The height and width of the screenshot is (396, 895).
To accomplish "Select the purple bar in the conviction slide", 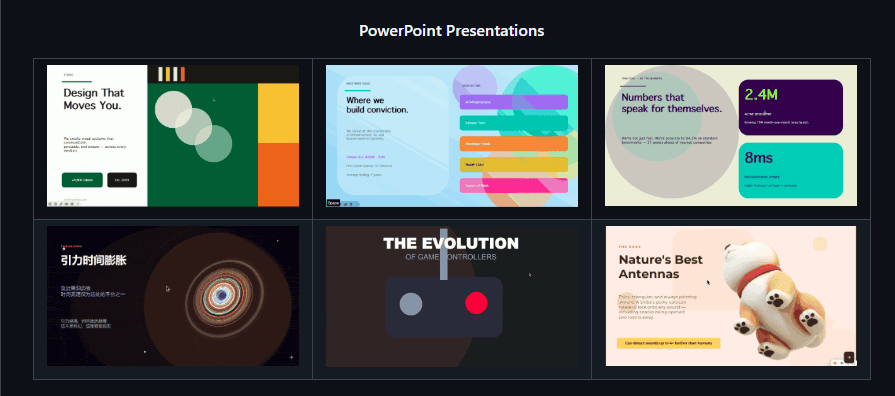I will [514, 102].
